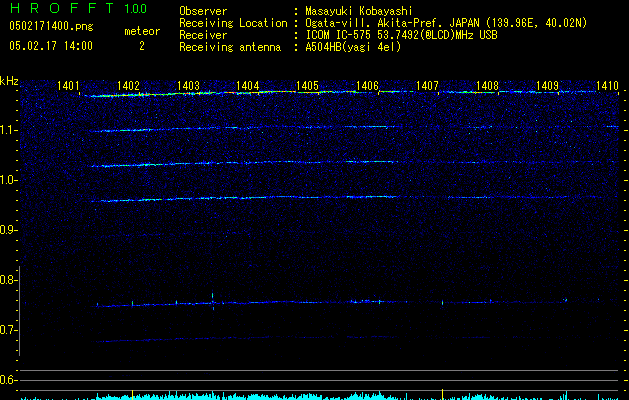Click the 1402 time marker
629x400 pixels.
[128, 86]
